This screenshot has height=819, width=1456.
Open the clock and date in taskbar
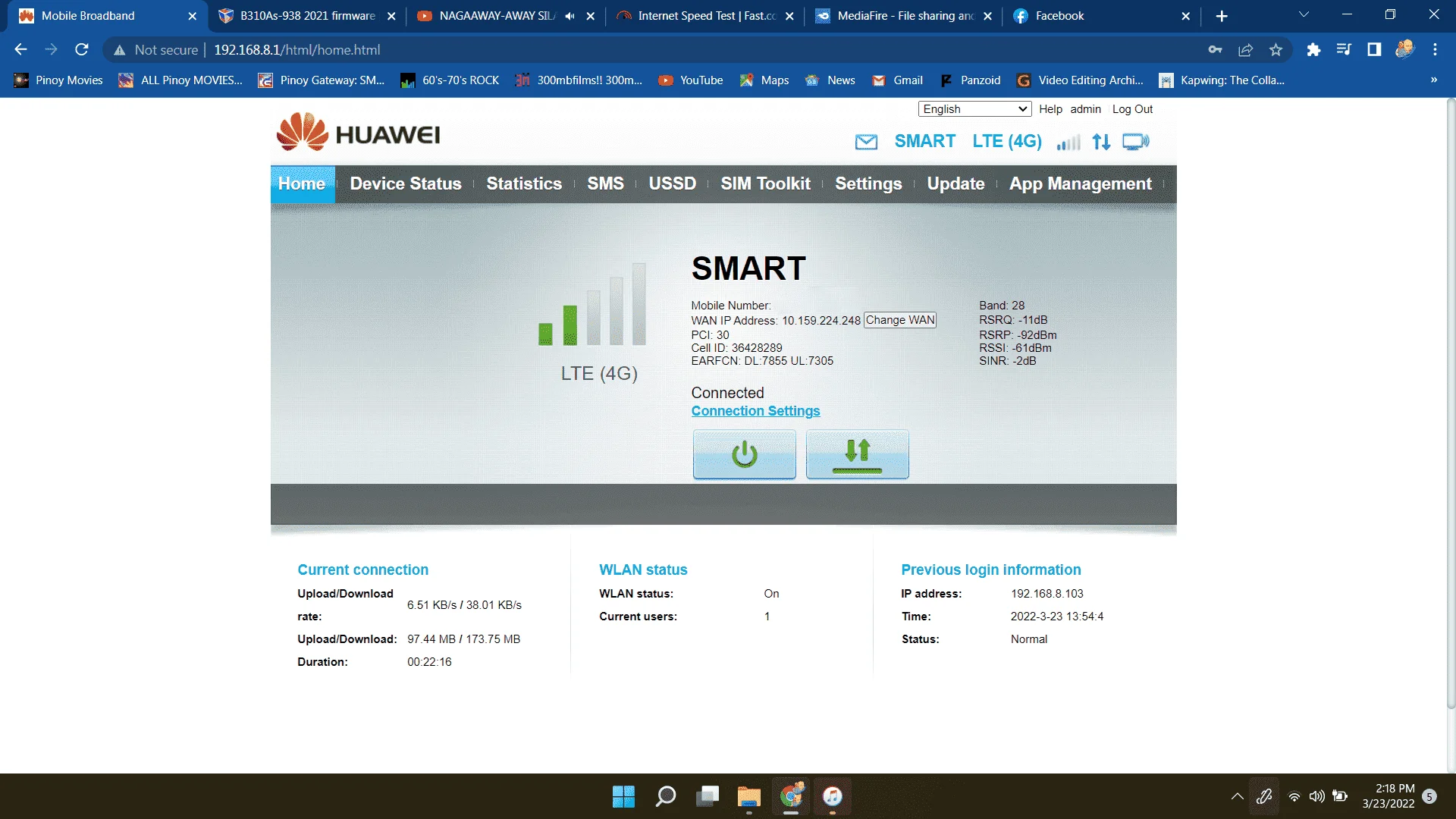tap(1388, 796)
